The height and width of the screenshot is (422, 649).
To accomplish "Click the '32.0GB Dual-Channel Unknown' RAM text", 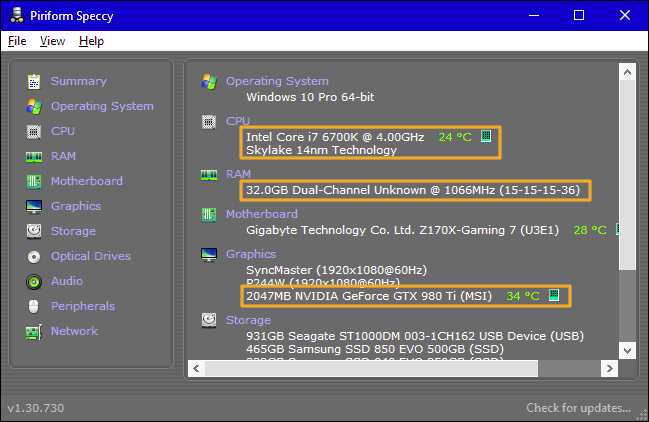I will [x=336, y=190].
